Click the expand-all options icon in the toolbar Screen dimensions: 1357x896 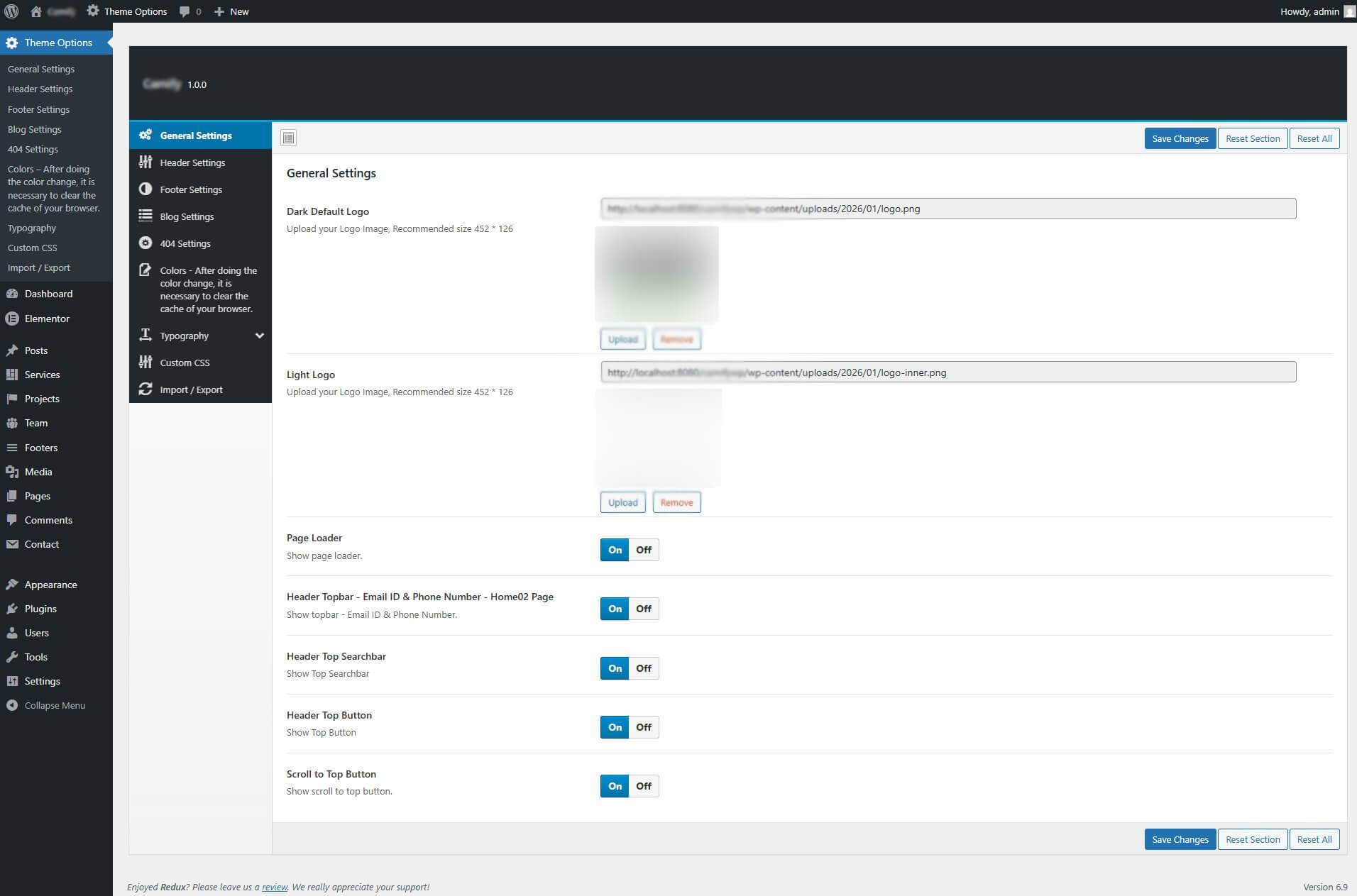(x=288, y=138)
